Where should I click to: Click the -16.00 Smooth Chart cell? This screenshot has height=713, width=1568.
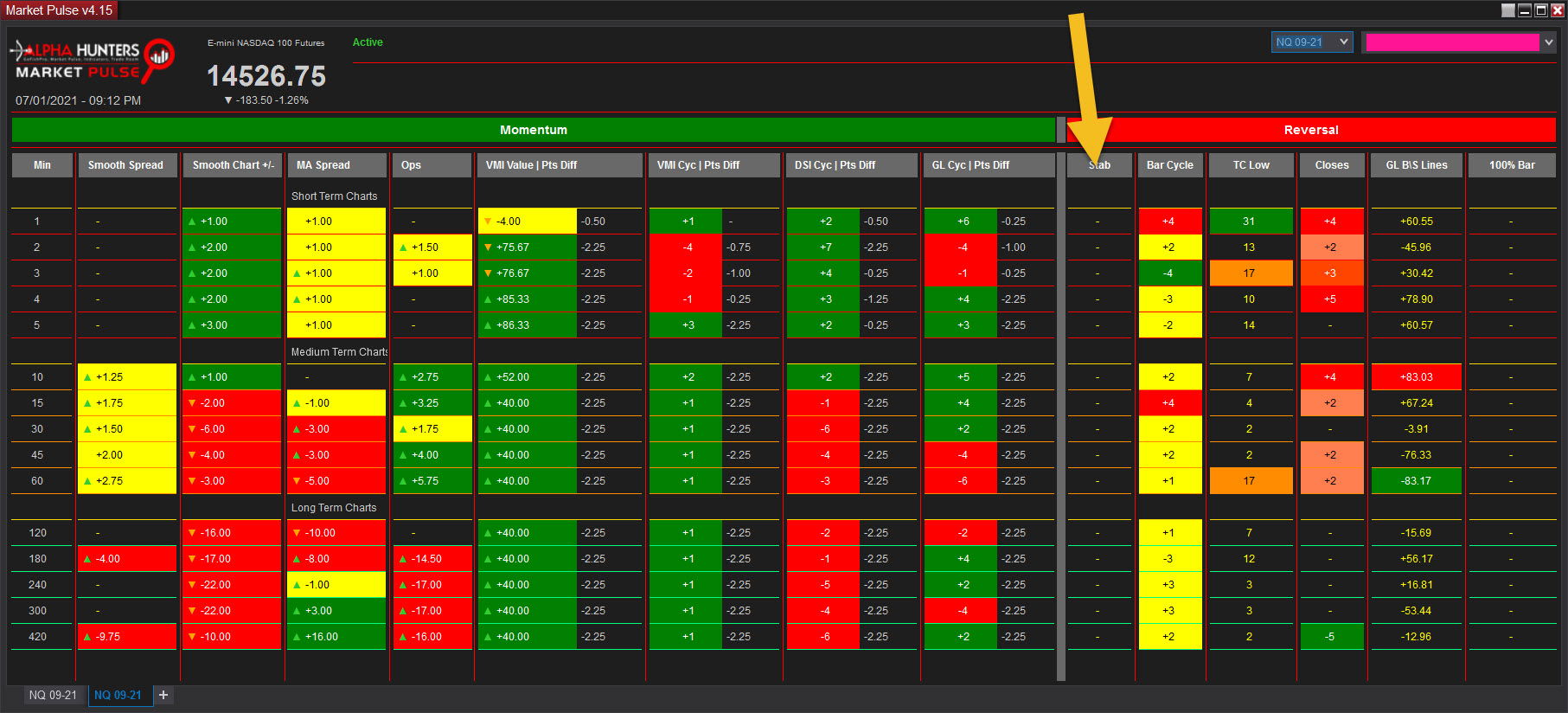coord(232,533)
